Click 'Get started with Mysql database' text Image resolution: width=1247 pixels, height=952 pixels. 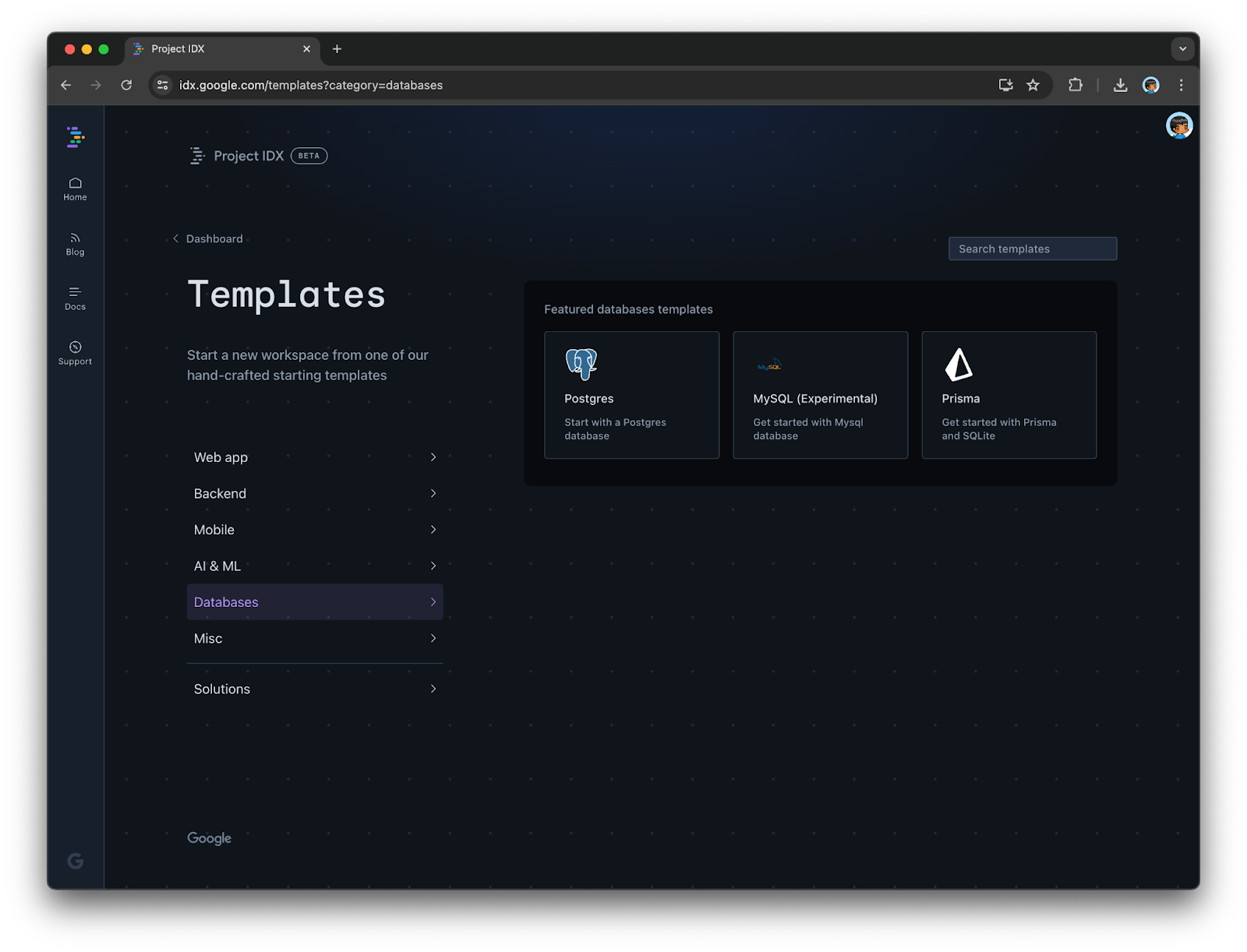[x=808, y=429]
